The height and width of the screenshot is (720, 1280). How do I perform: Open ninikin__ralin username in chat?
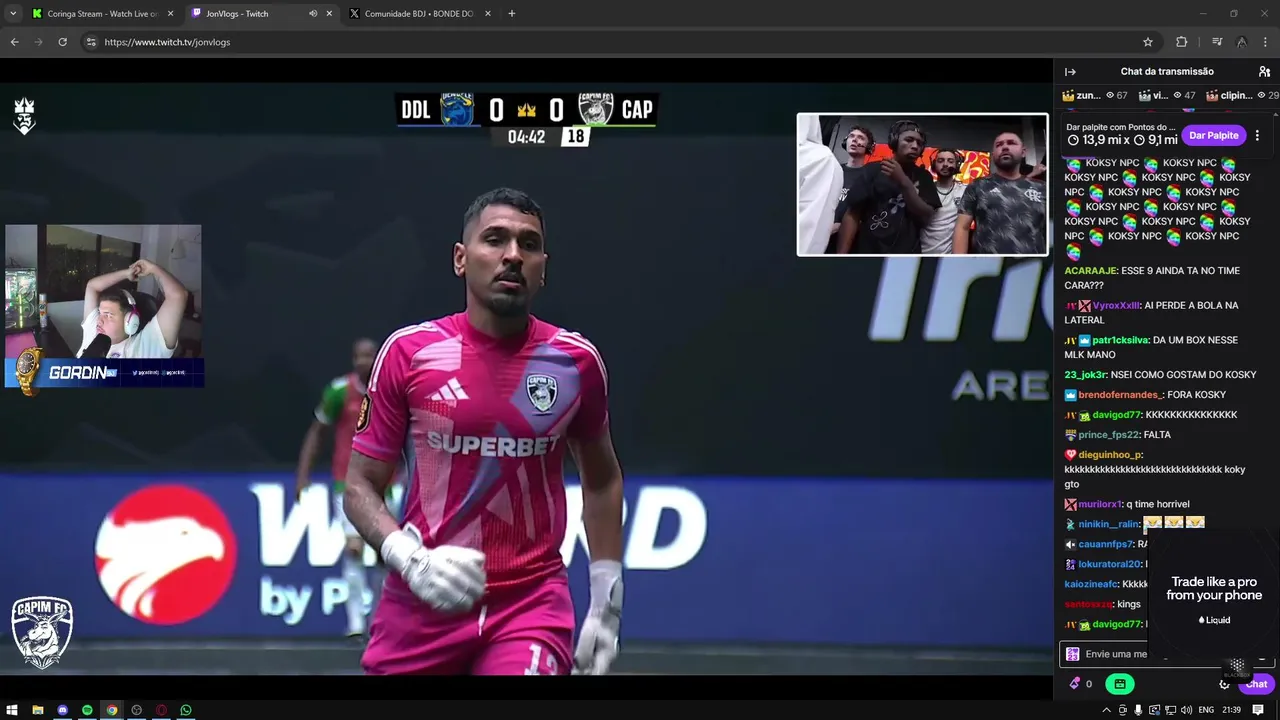[x=1109, y=525]
